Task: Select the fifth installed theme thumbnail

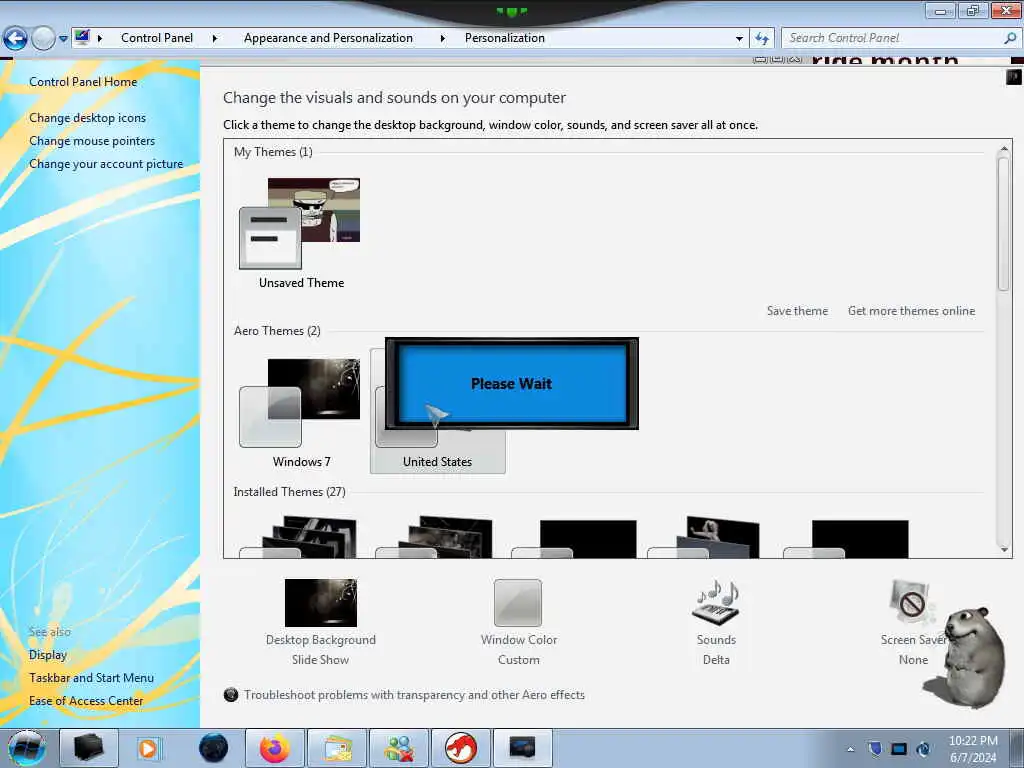Action: click(846, 539)
